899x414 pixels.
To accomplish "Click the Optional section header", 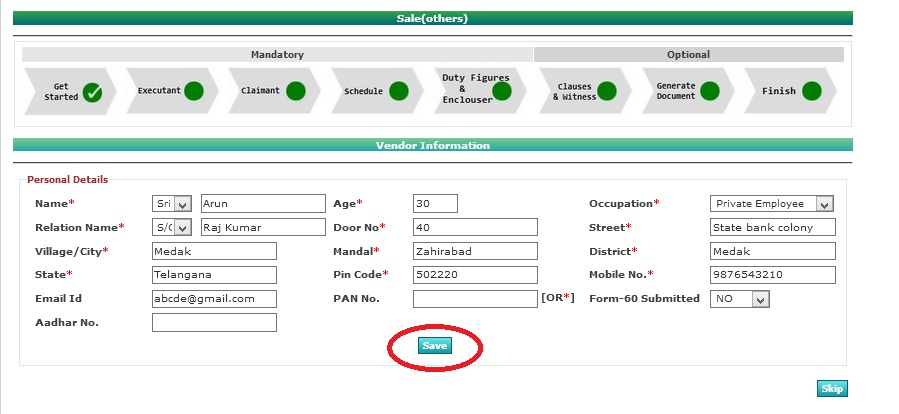I will tap(688, 55).
